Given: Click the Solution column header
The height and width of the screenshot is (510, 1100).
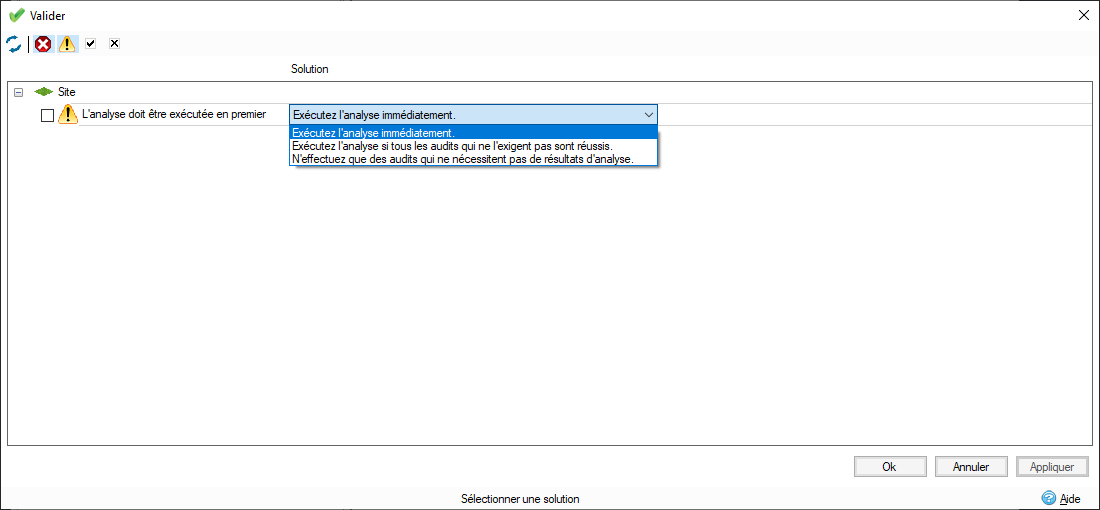Looking at the screenshot, I should pyautogui.click(x=310, y=69).
